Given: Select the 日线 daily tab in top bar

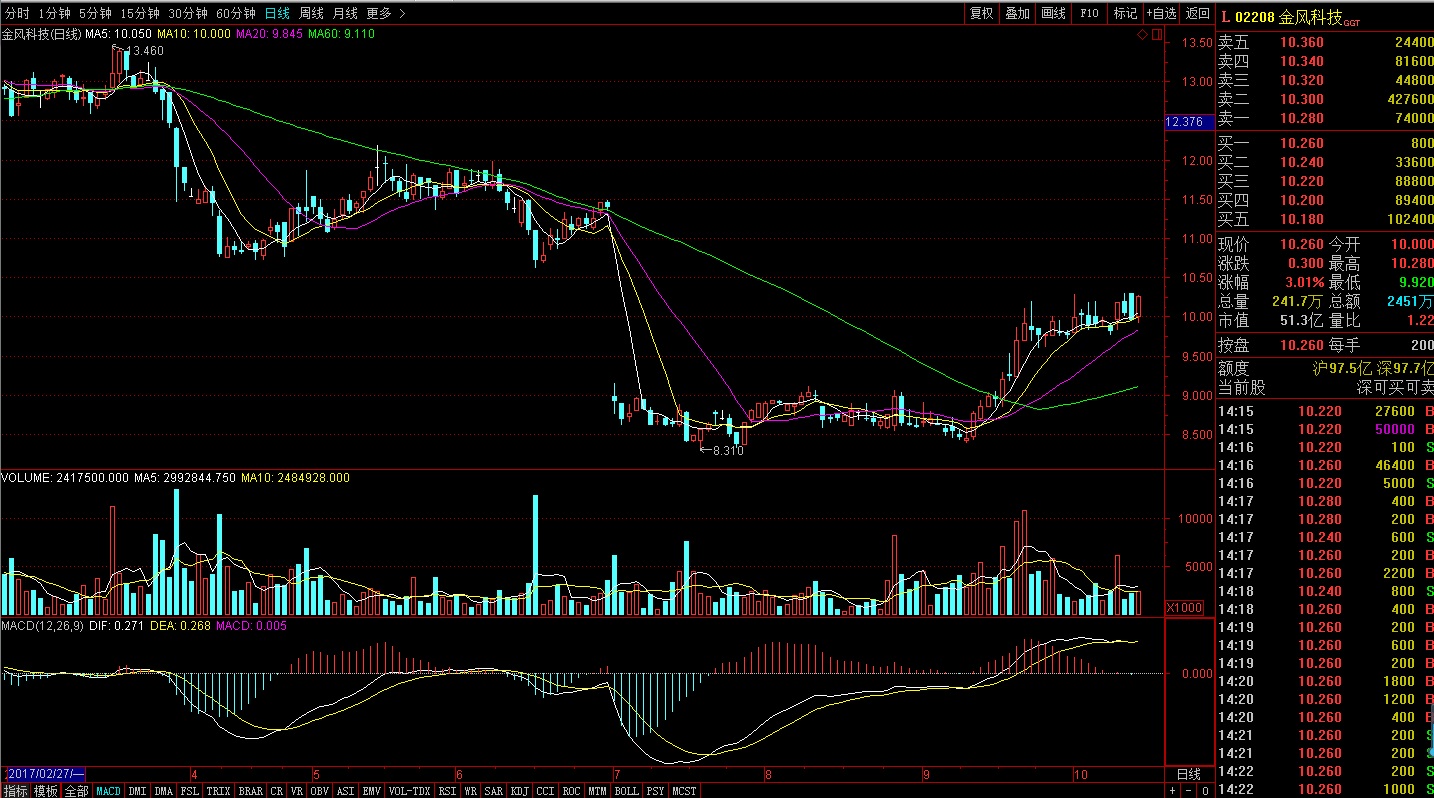Looking at the screenshot, I should click(277, 13).
